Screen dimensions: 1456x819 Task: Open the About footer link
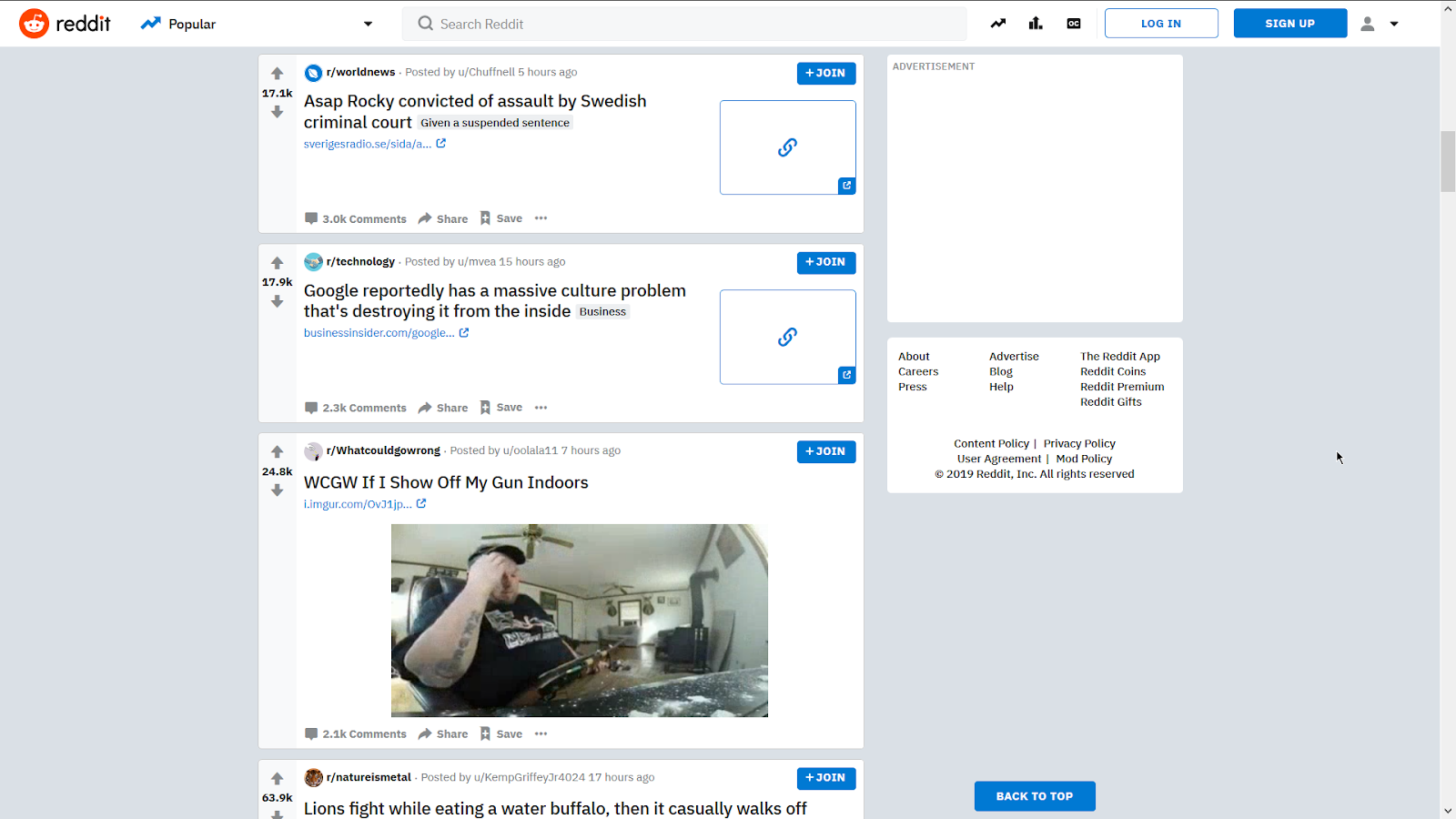click(x=914, y=357)
